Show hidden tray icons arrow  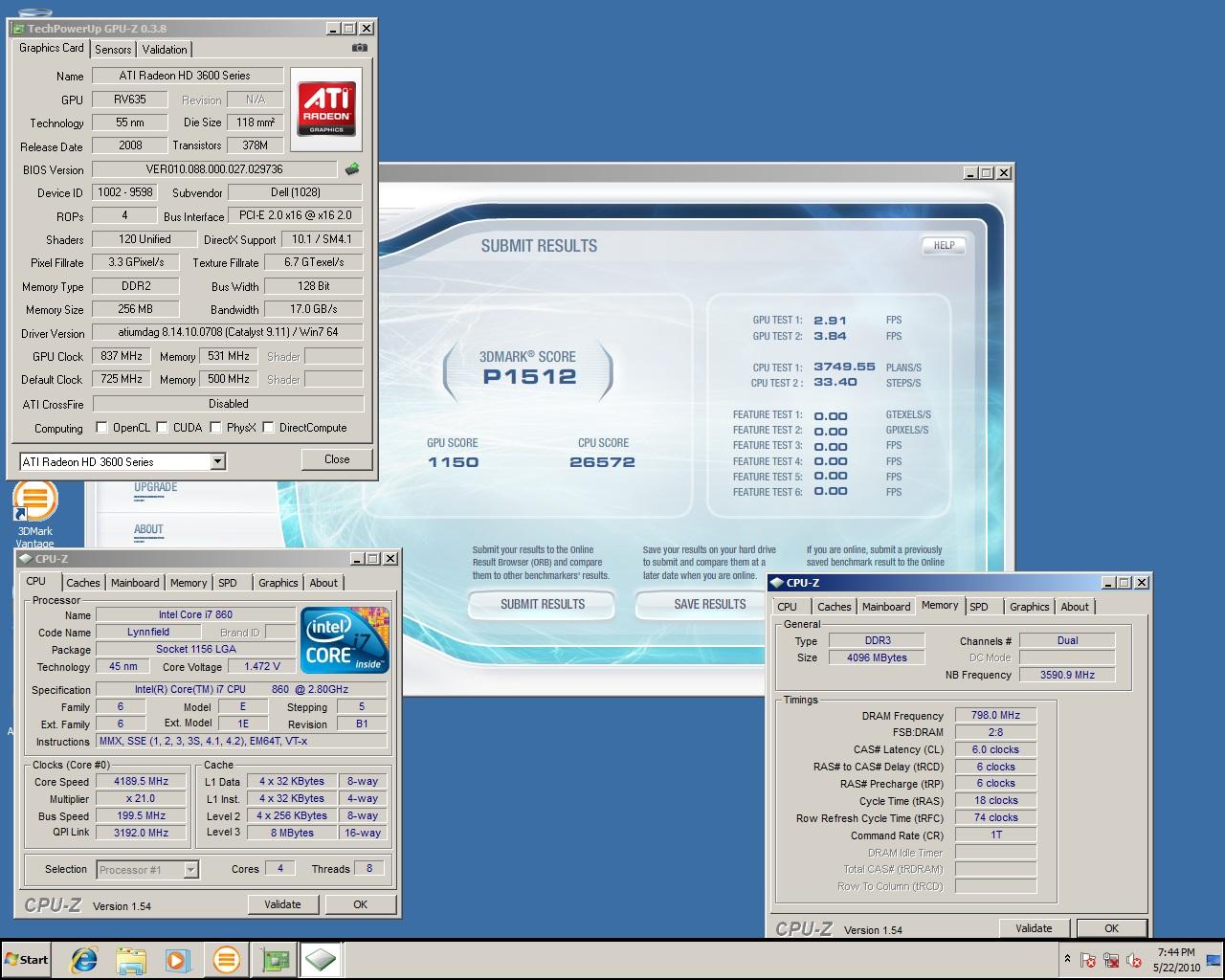[x=1067, y=959]
